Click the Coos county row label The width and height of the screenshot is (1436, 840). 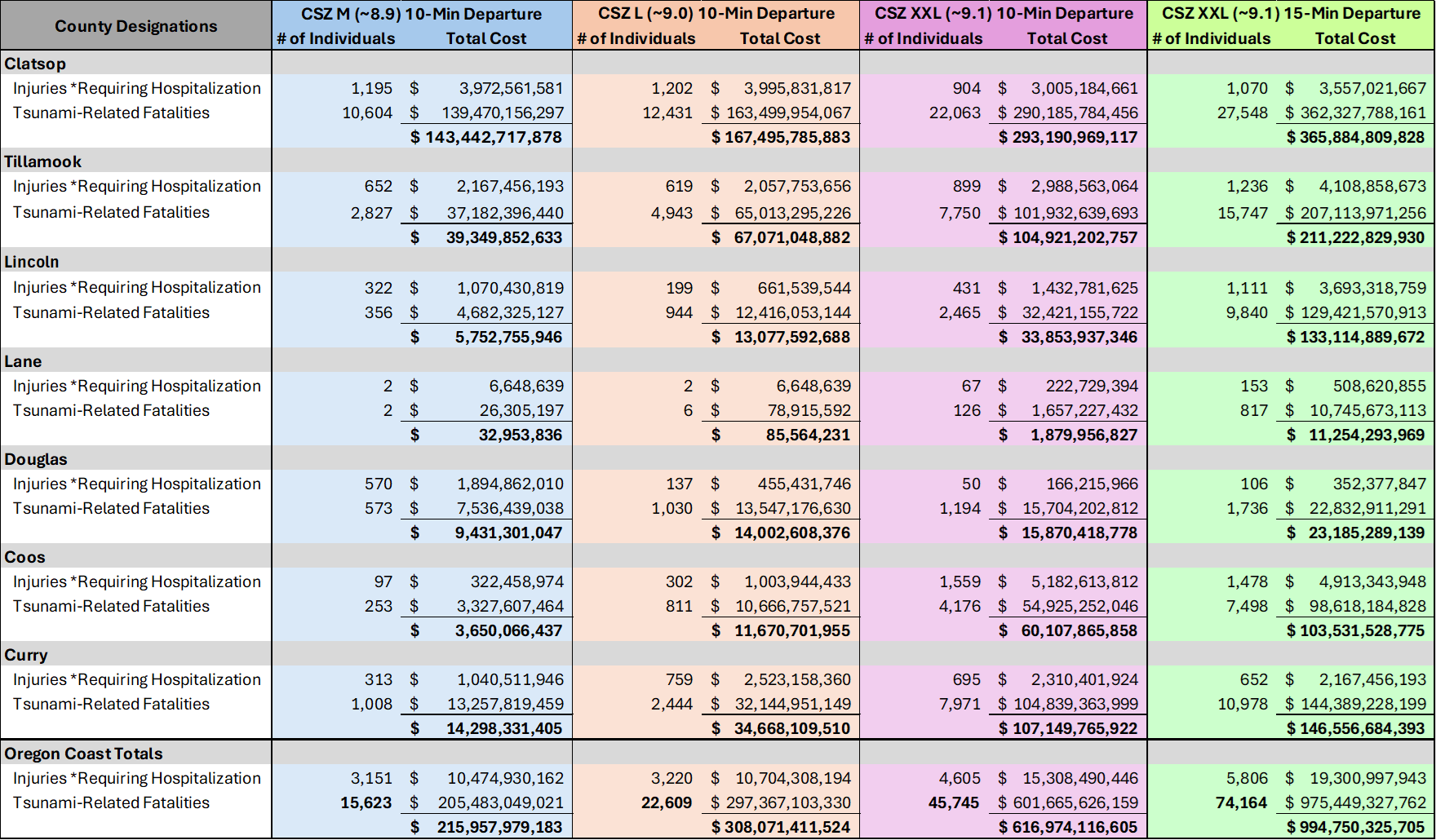25,557
